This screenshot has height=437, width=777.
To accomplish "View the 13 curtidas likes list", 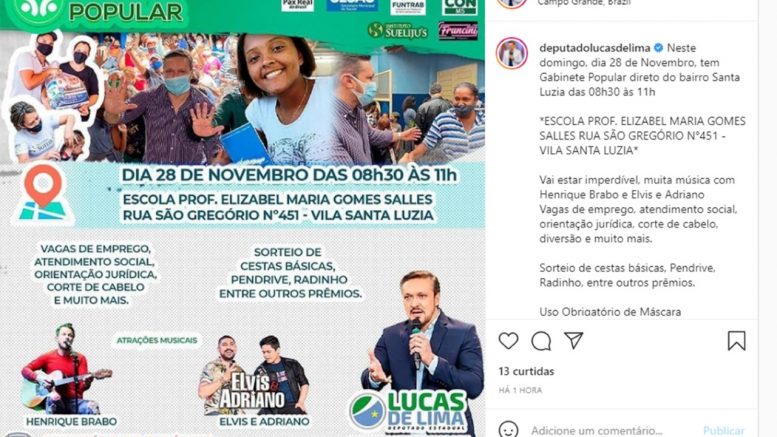I will [526, 371].
